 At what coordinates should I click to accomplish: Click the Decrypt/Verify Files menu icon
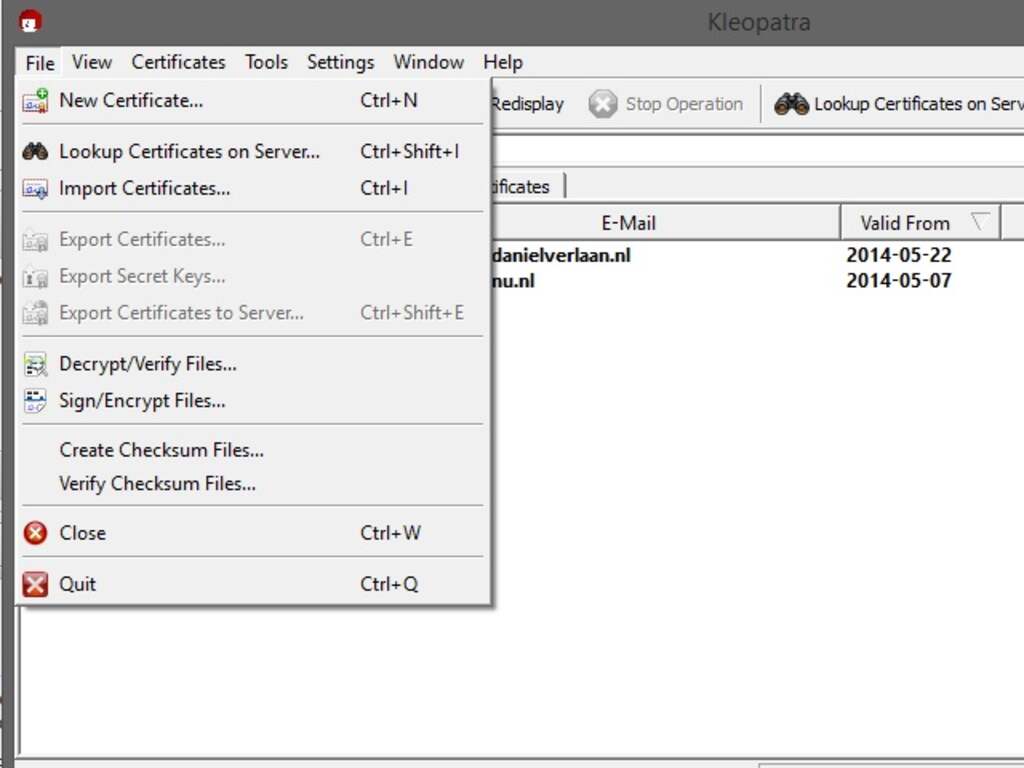(x=35, y=364)
